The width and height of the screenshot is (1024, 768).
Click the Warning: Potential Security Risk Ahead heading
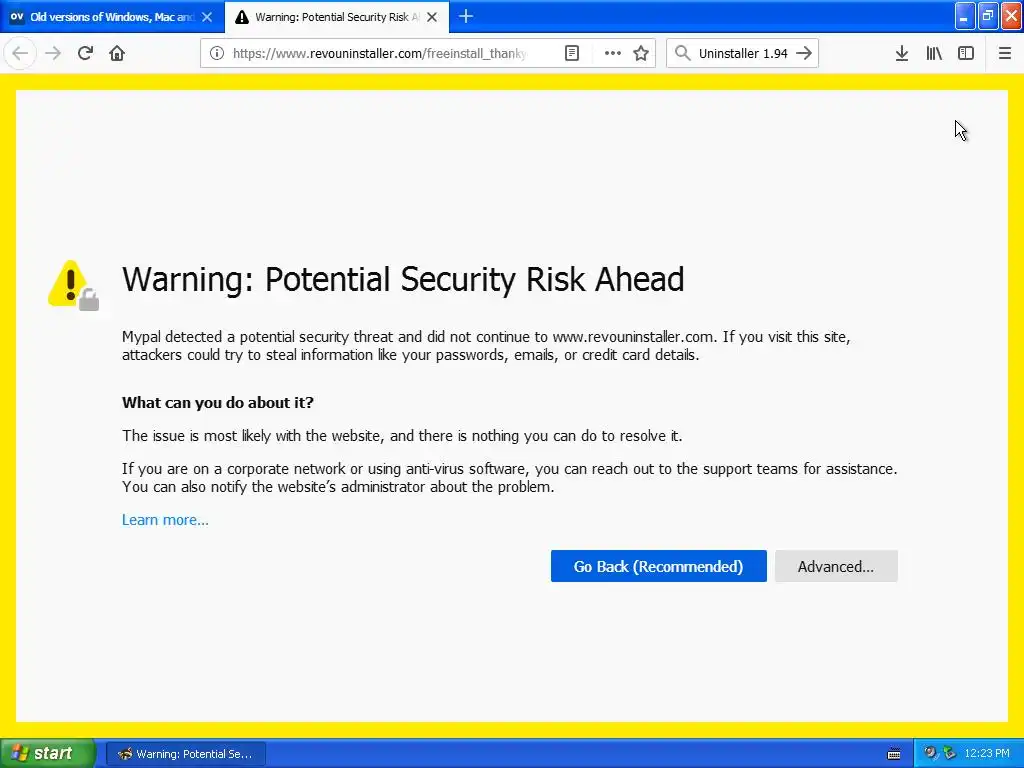[403, 280]
